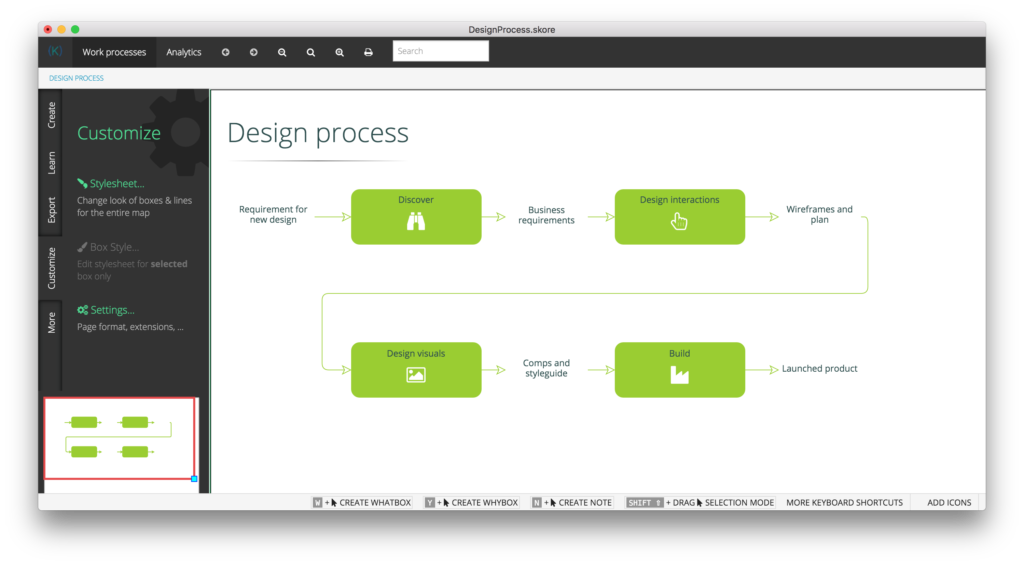Open the Analytics tab
Viewport: 1024px width, 565px height.
[x=184, y=52]
